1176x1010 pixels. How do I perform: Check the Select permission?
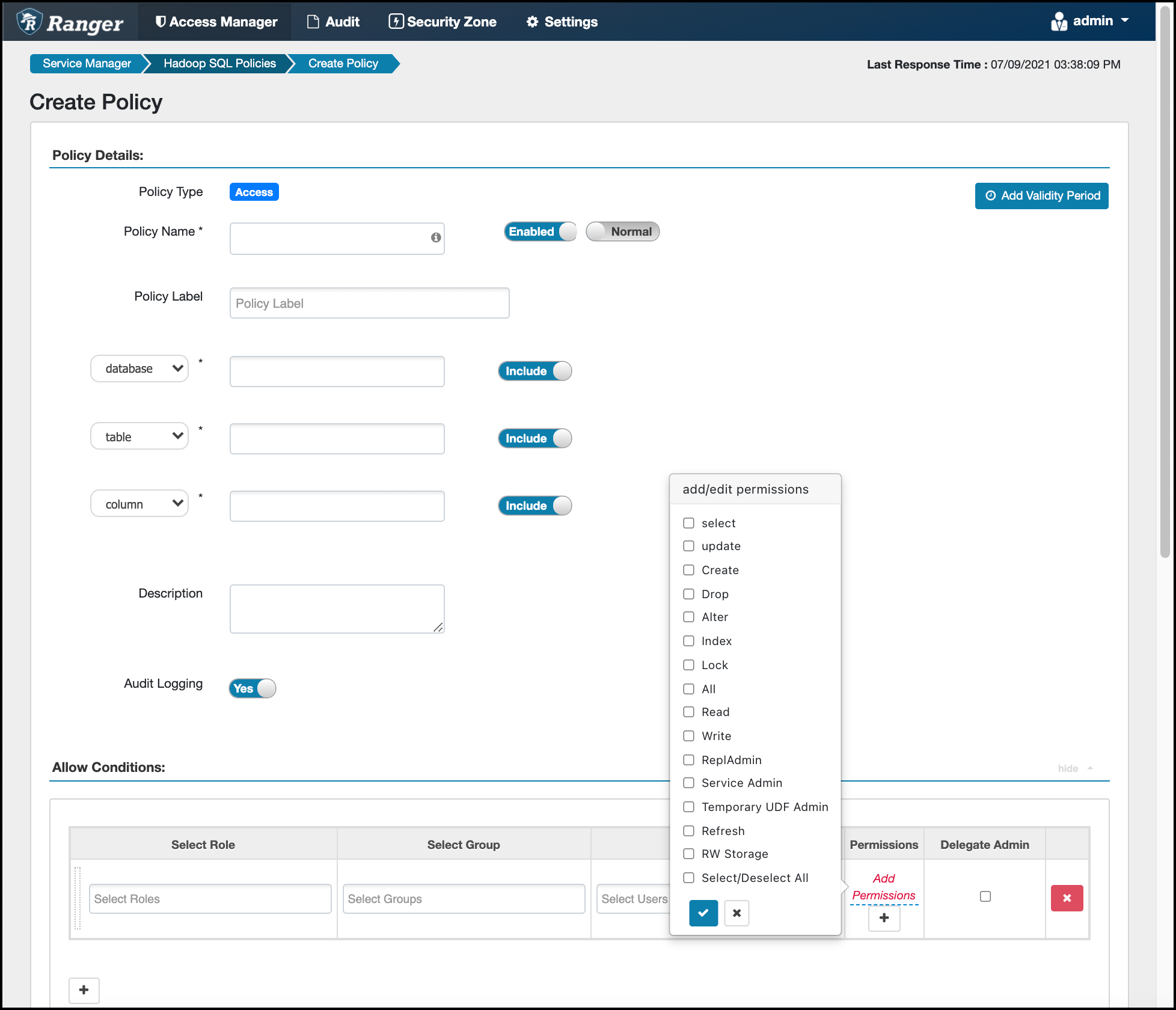click(x=688, y=523)
